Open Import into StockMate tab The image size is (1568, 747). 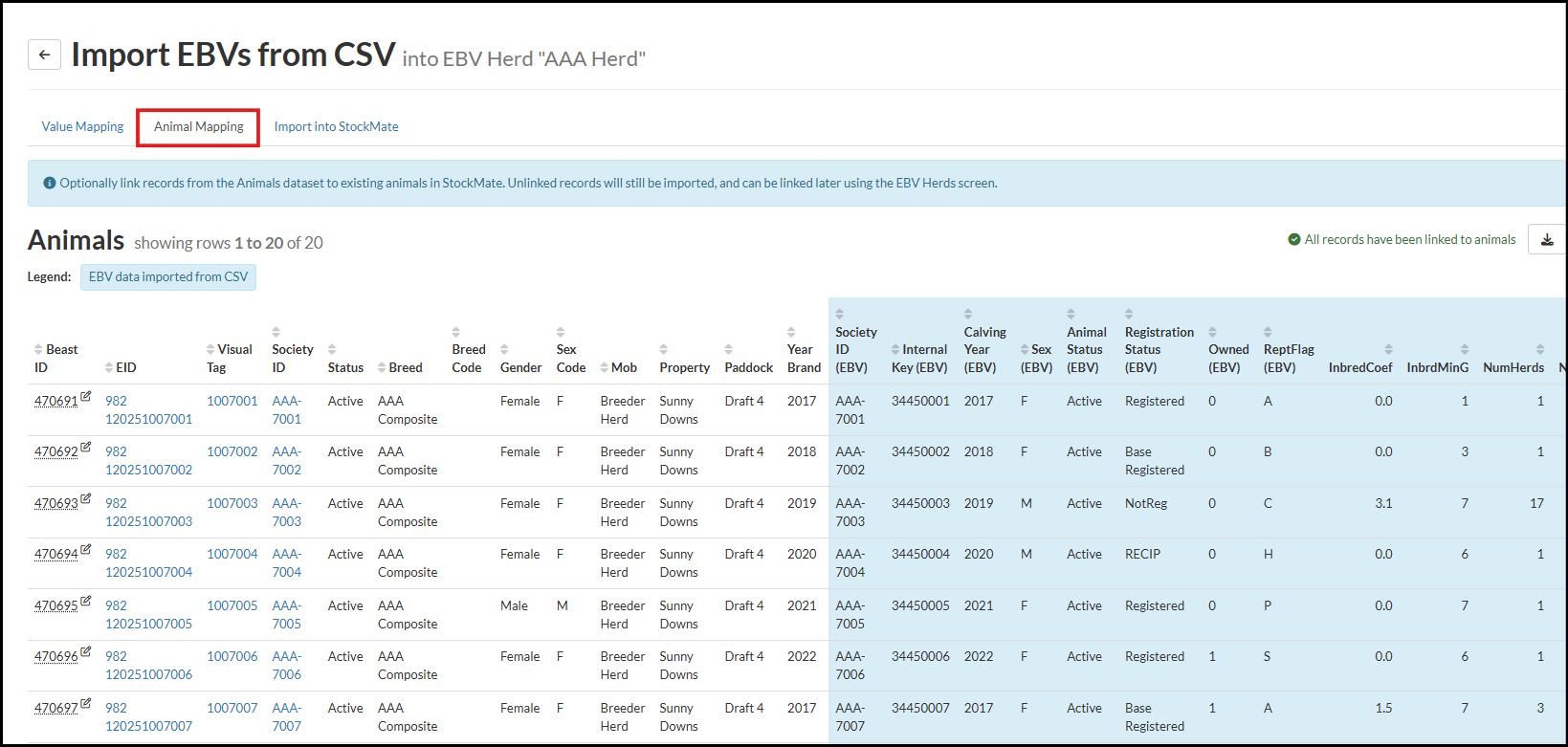(x=336, y=126)
